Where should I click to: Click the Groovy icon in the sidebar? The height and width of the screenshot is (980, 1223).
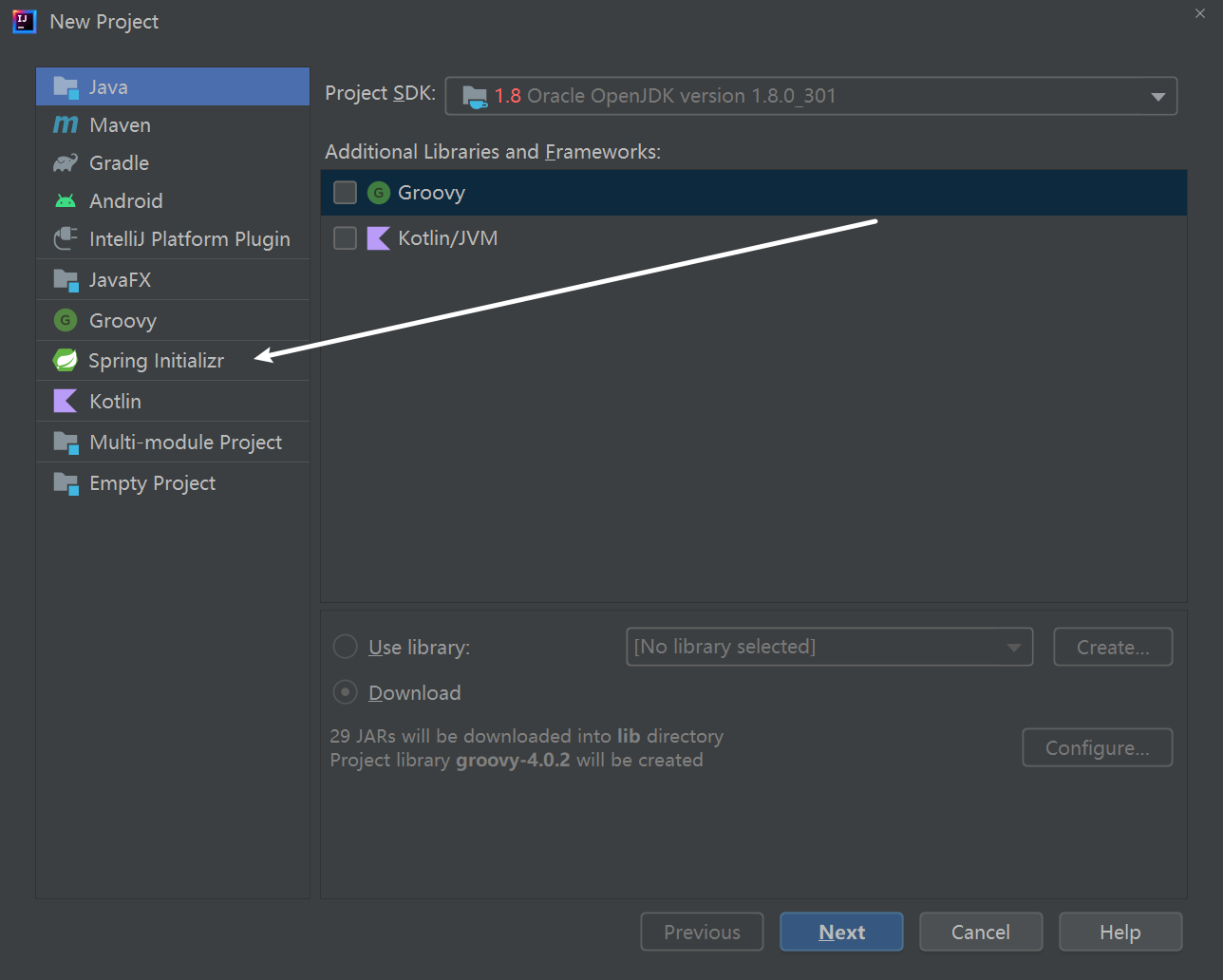(x=66, y=321)
